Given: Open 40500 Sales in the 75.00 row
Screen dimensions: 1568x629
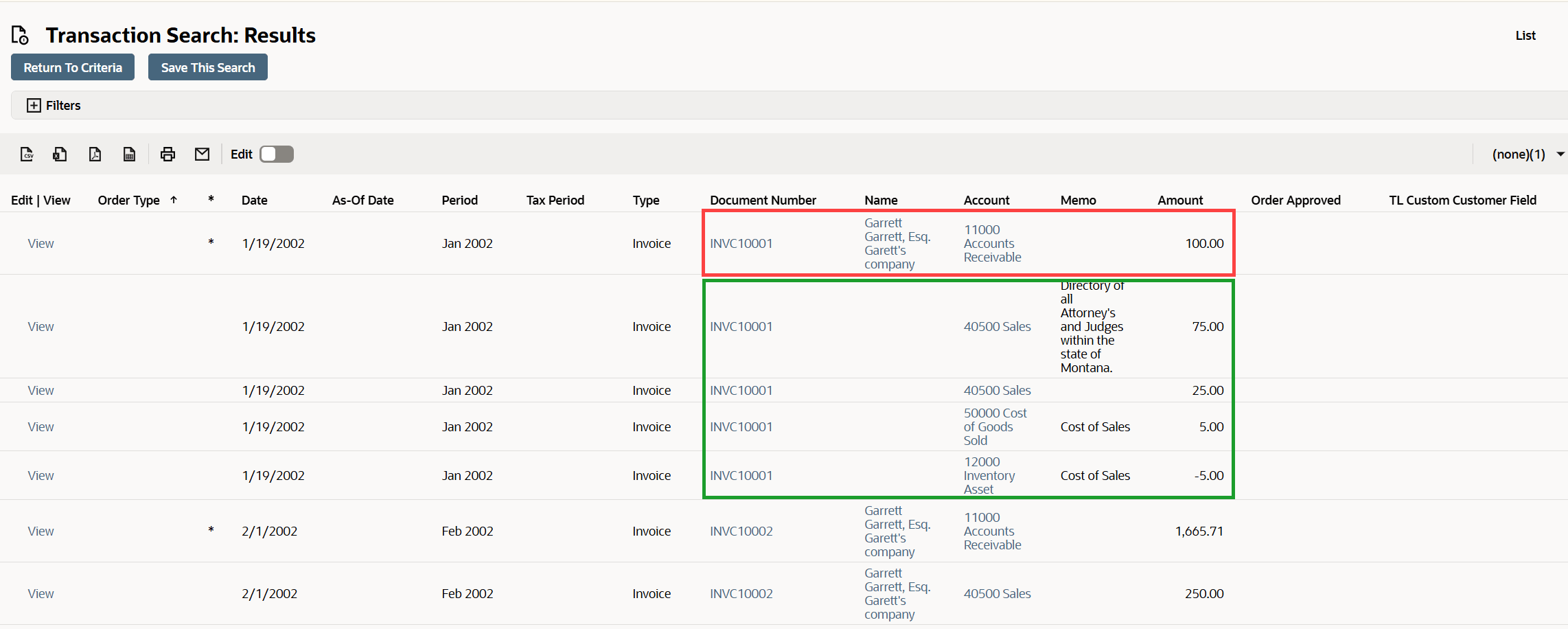Looking at the screenshot, I should pos(998,327).
